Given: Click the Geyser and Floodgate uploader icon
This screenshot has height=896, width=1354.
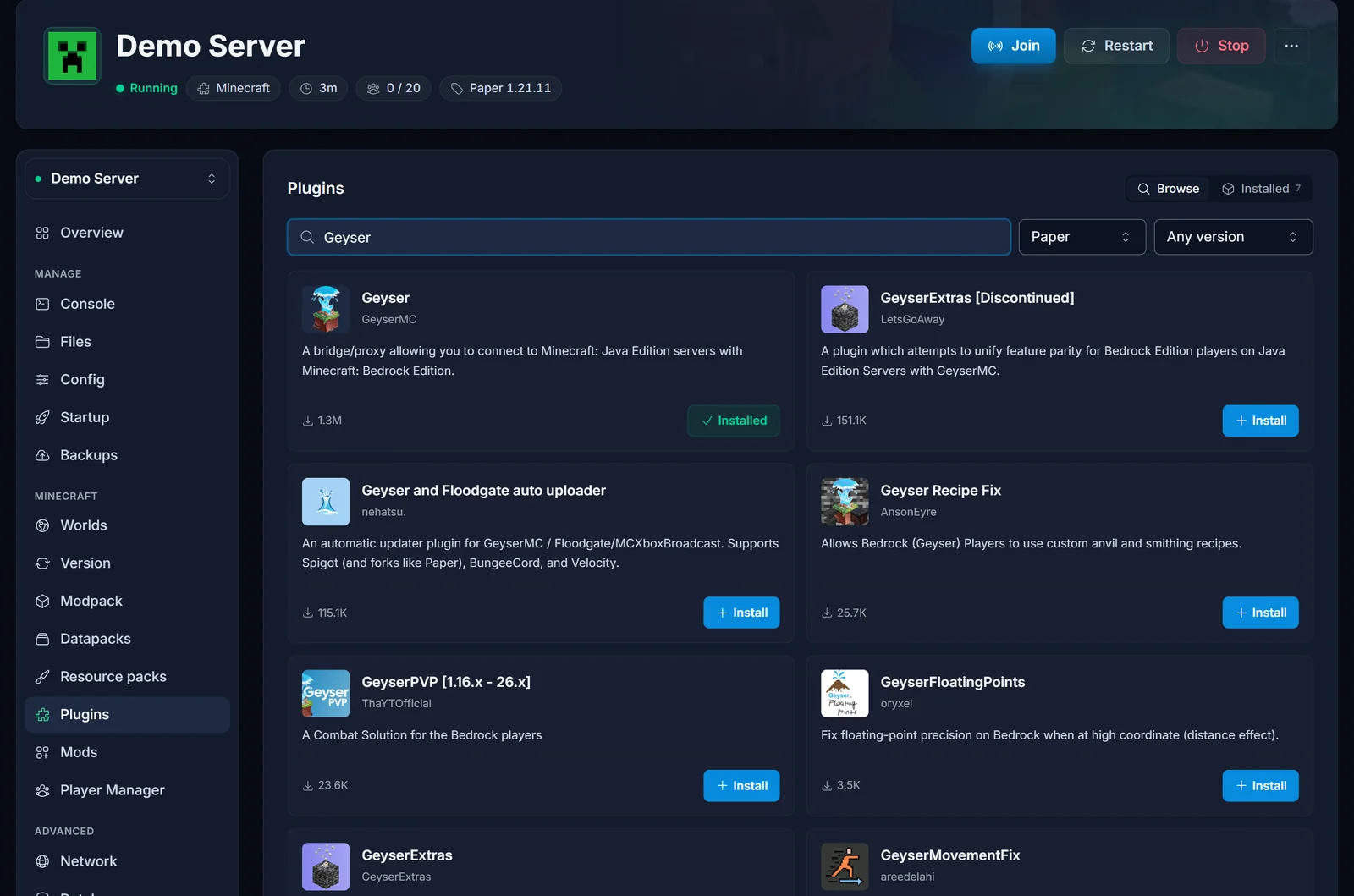Looking at the screenshot, I should click(x=326, y=502).
